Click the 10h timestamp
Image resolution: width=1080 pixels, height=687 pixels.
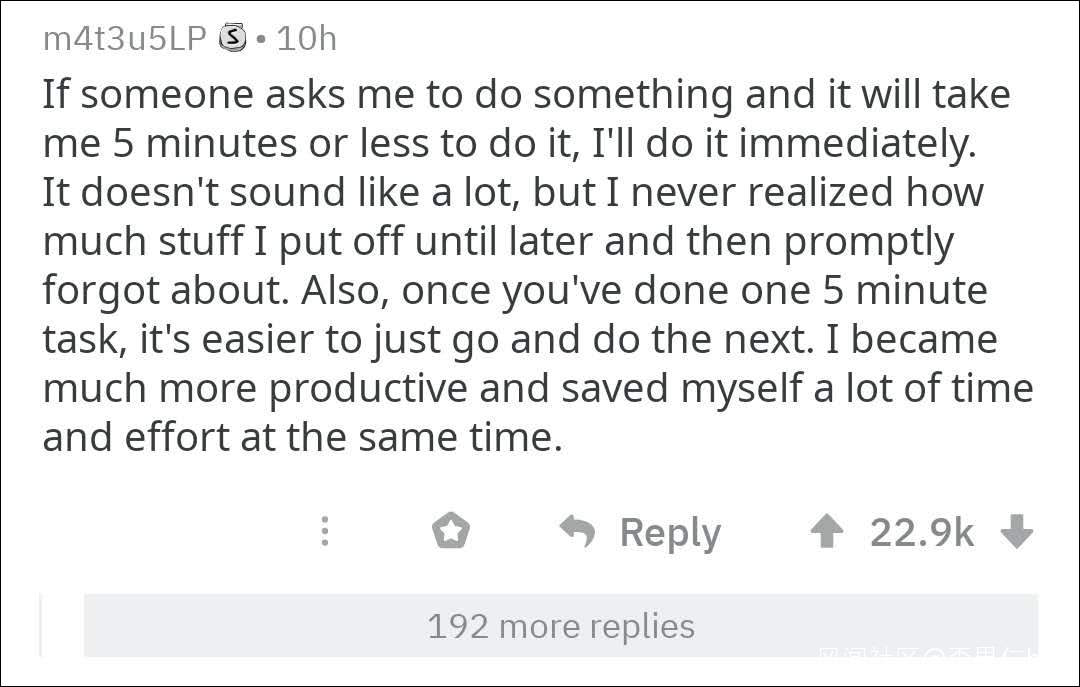coord(306,39)
